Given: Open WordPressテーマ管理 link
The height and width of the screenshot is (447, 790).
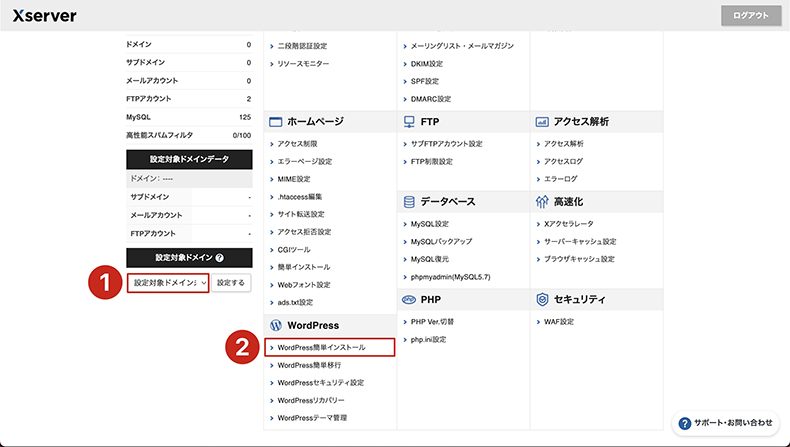Looking at the screenshot, I should pos(312,418).
